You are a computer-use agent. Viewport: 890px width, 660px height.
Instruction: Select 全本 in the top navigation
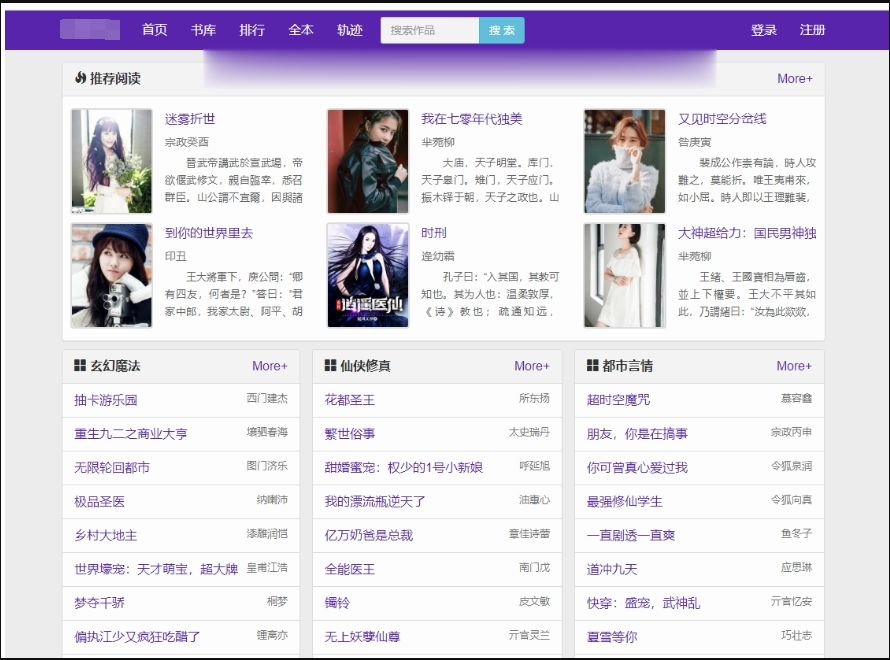301,30
